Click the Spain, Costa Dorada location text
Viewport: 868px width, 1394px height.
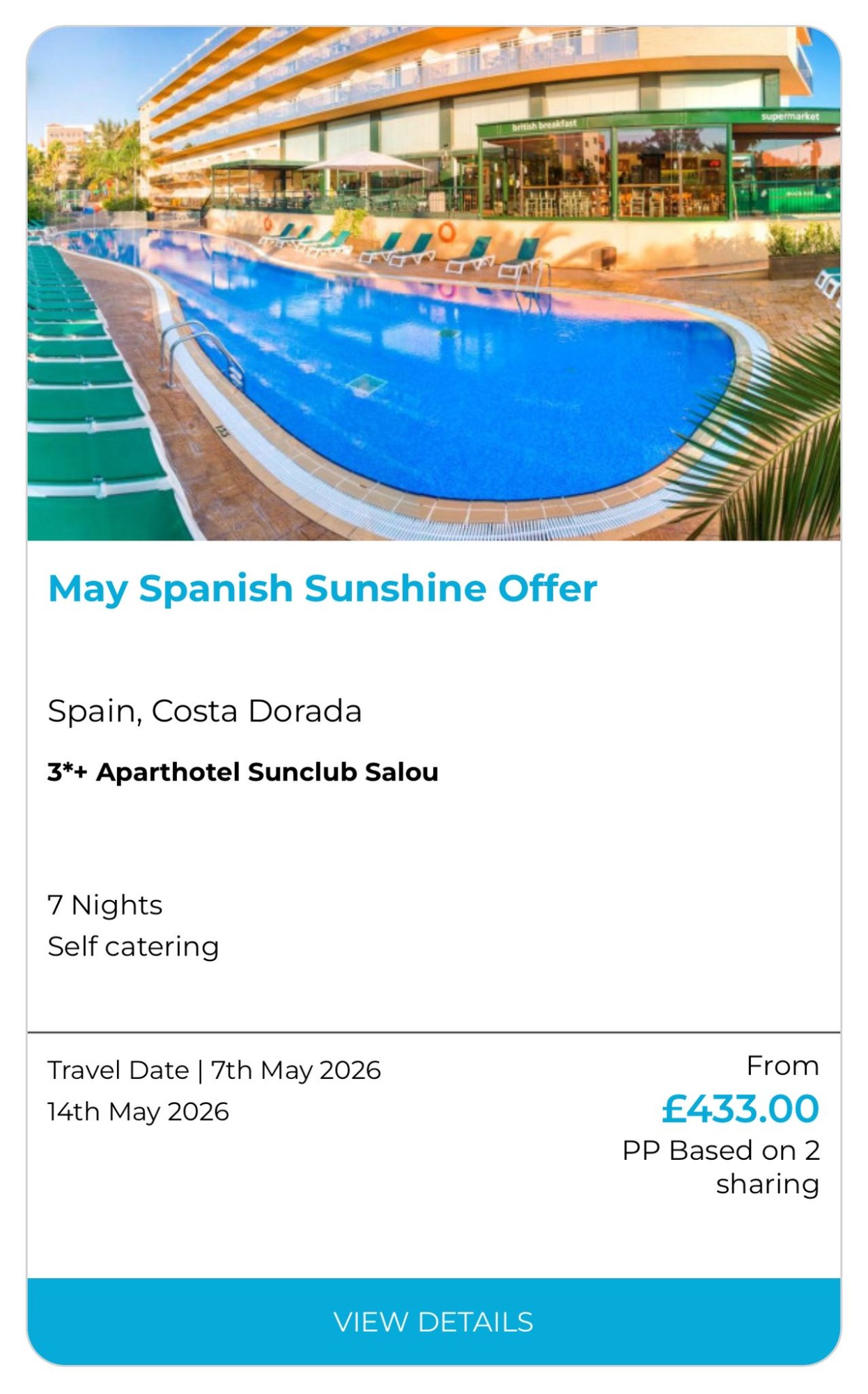pyautogui.click(x=204, y=711)
